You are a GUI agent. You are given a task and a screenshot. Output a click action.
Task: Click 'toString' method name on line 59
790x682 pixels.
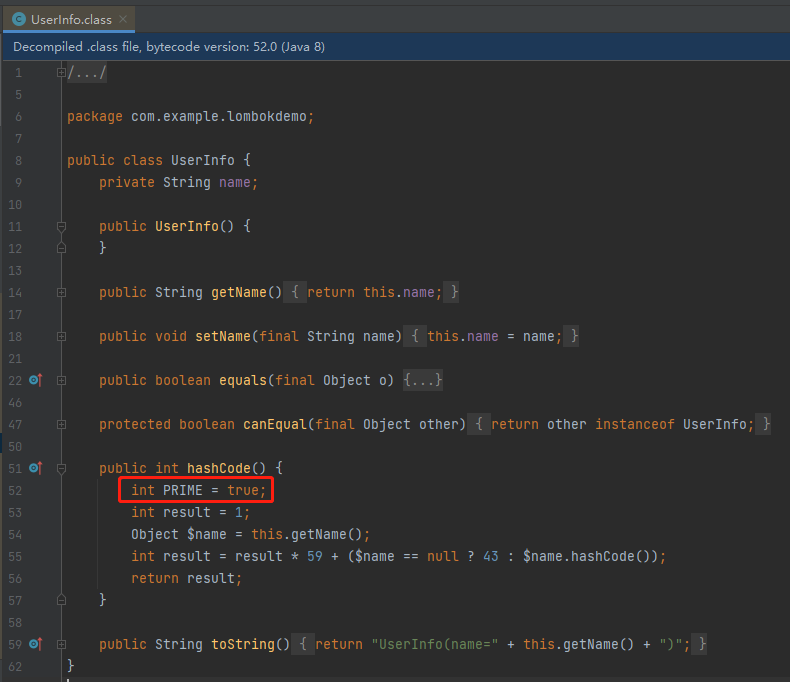[x=243, y=644]
